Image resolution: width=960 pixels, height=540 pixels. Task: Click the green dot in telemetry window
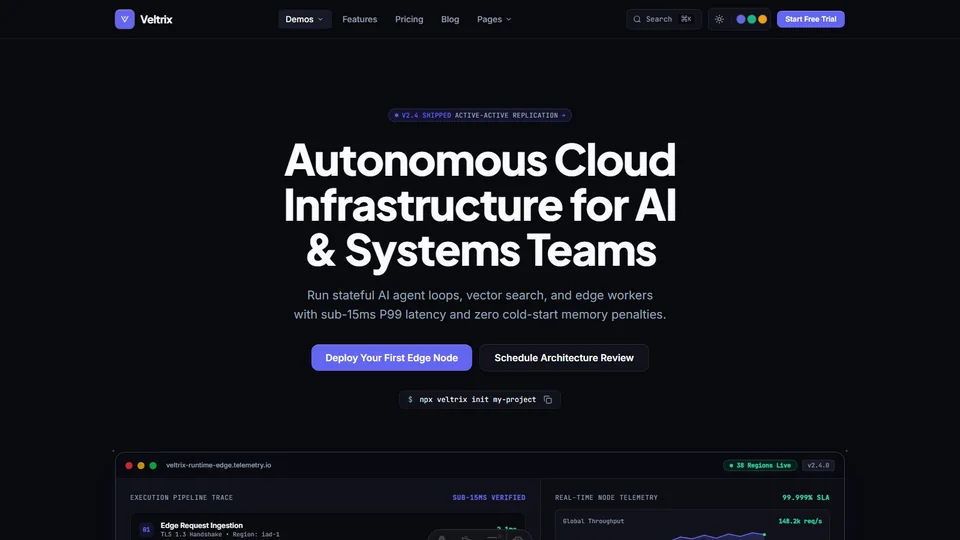153,465
